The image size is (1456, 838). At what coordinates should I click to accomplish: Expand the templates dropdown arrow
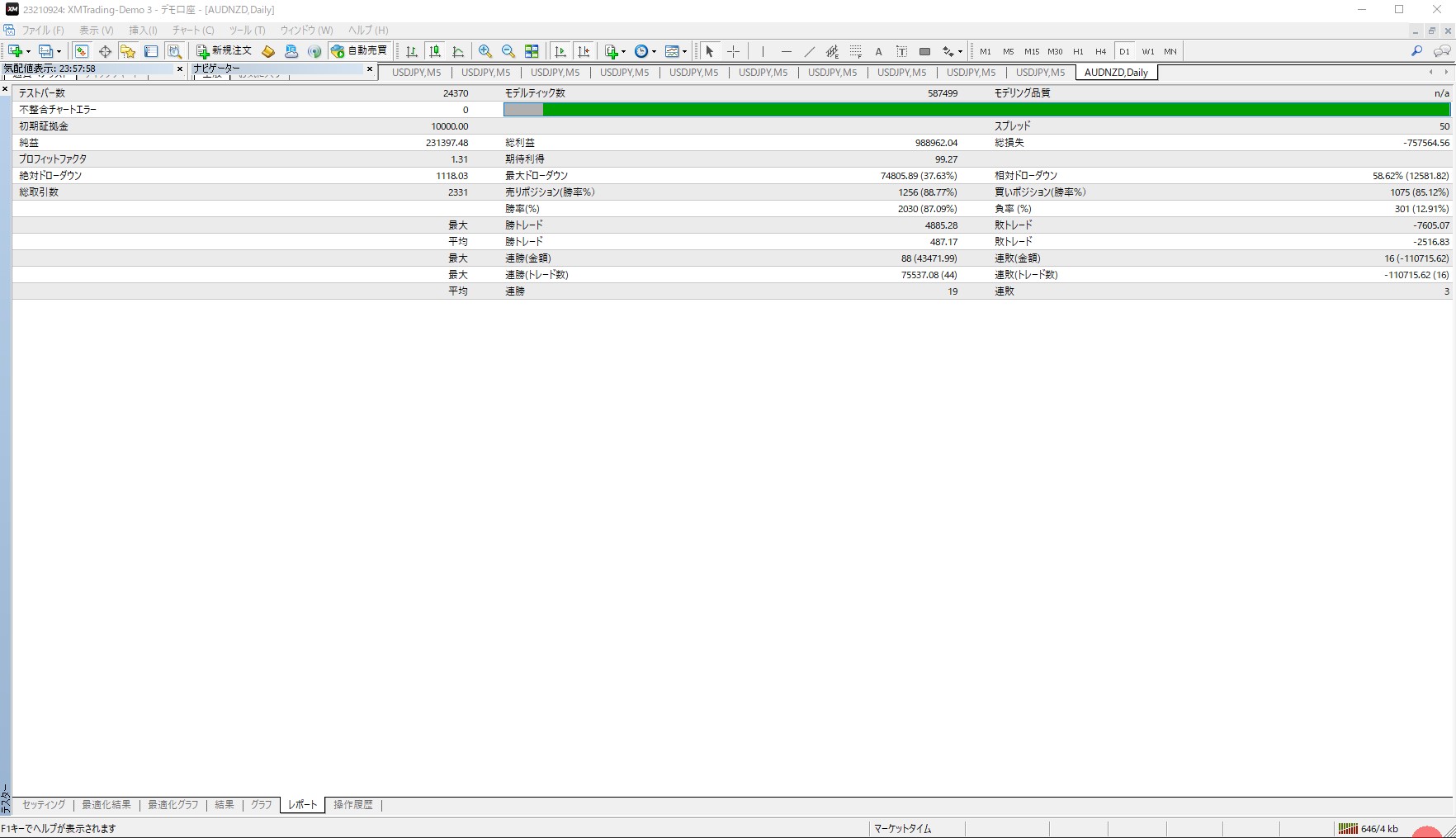click(684, 51)
